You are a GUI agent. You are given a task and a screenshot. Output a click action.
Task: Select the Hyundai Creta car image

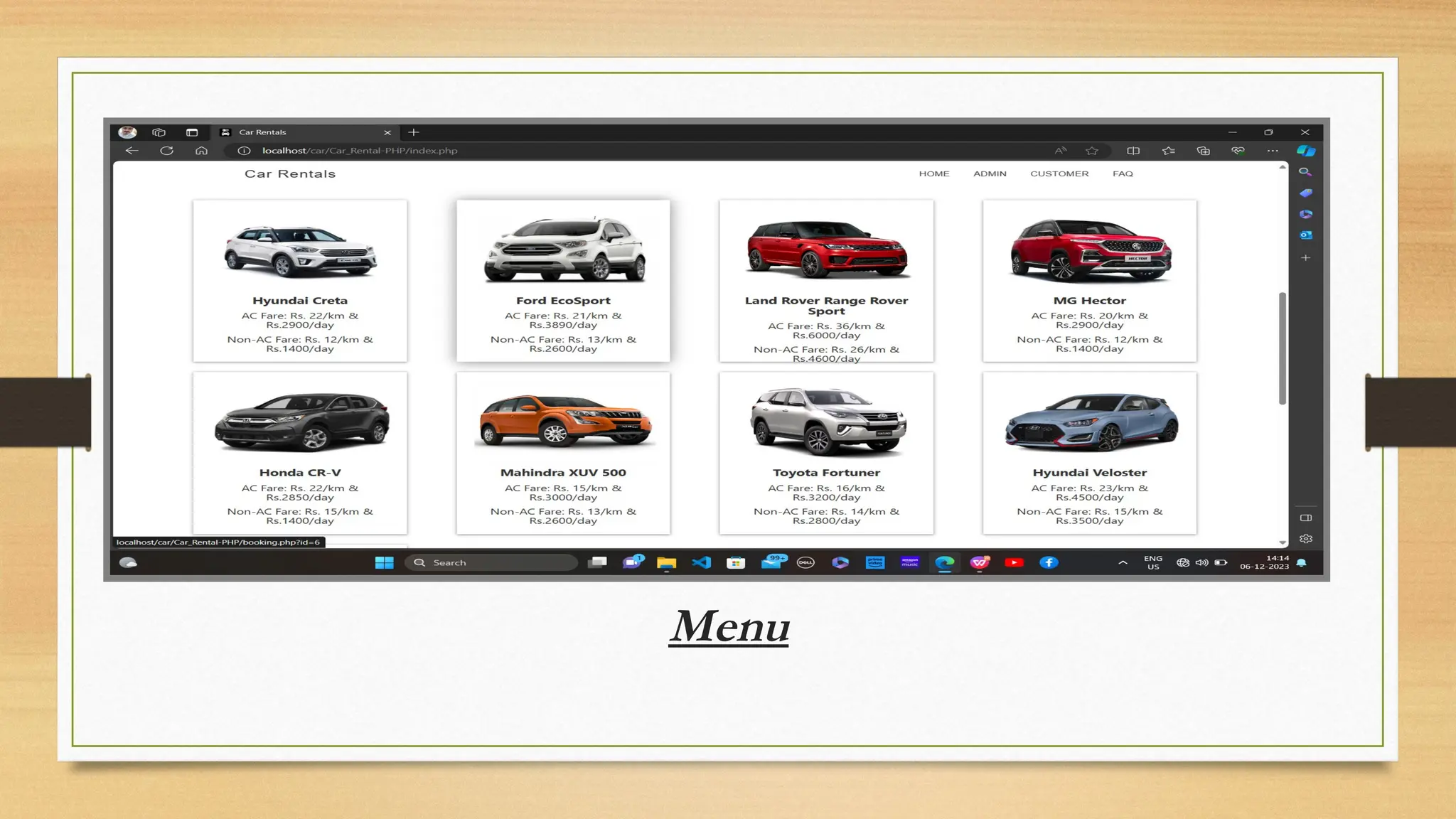[300, 251]
